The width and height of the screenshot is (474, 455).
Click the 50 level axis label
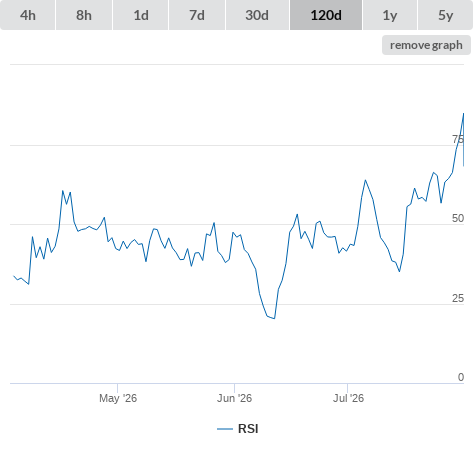pos(458,218)
